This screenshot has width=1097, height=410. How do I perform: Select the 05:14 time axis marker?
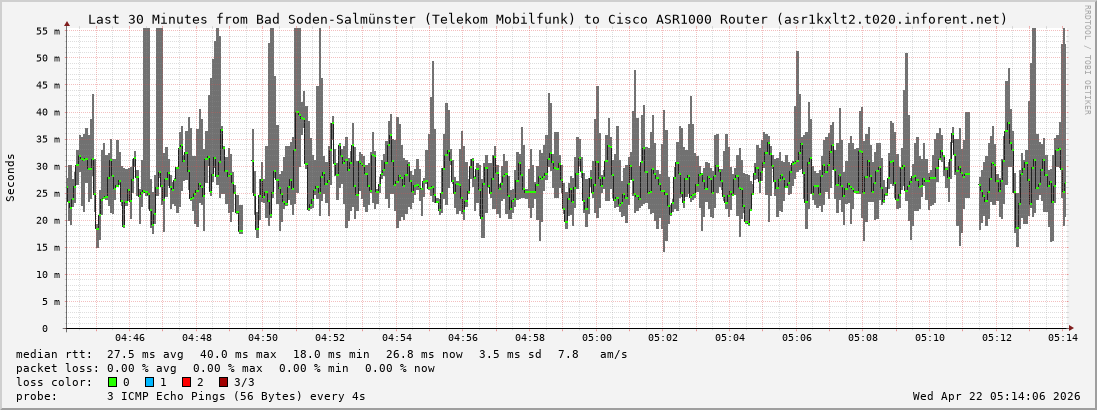[x=1064, y=338]
